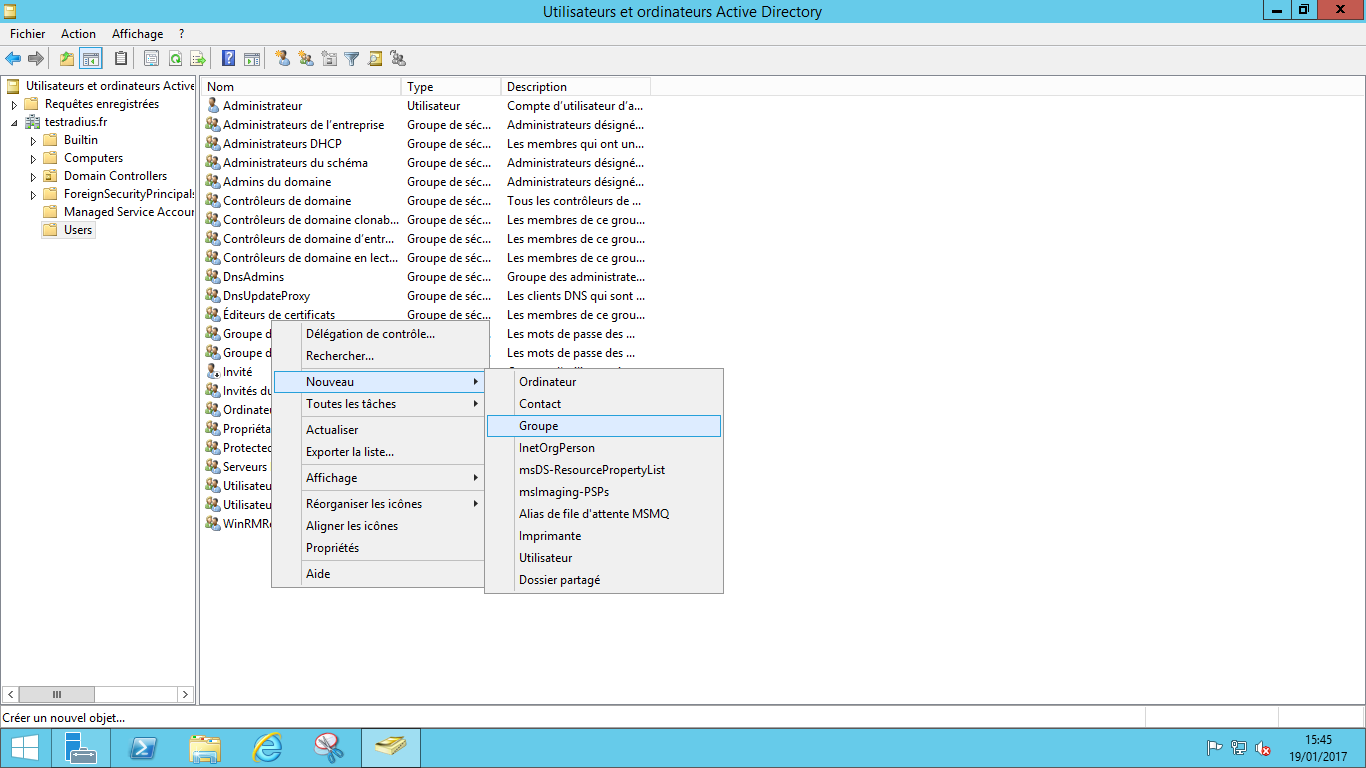1366x768 pixels.
Task: Click the blue Back arrow in toolbar
Action: (13, 59)
